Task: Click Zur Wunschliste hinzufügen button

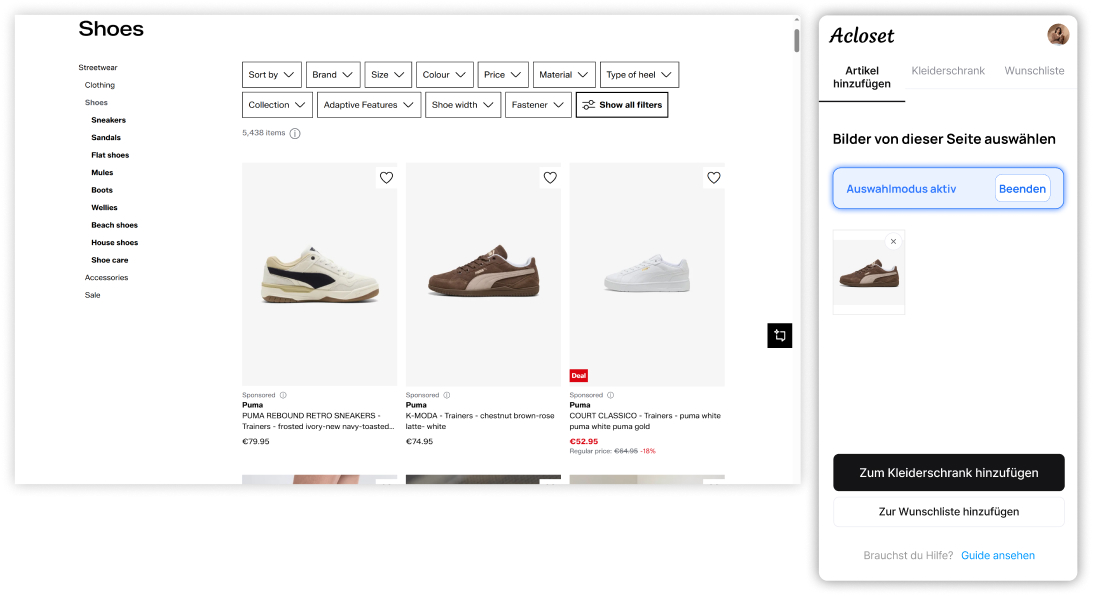Action: coord(948,512)
